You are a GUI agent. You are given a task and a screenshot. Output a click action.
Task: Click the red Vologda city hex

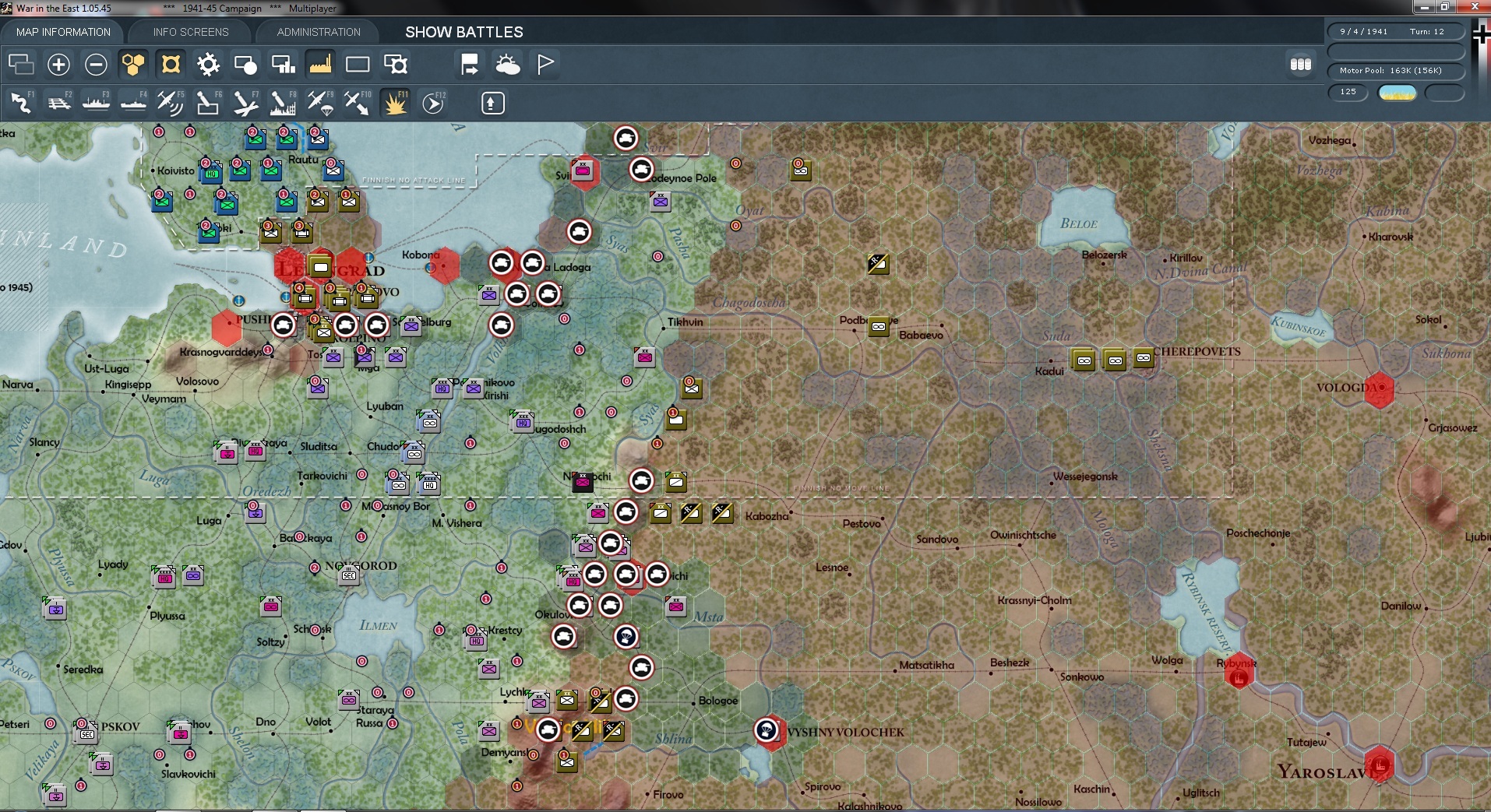(1380, 389)
